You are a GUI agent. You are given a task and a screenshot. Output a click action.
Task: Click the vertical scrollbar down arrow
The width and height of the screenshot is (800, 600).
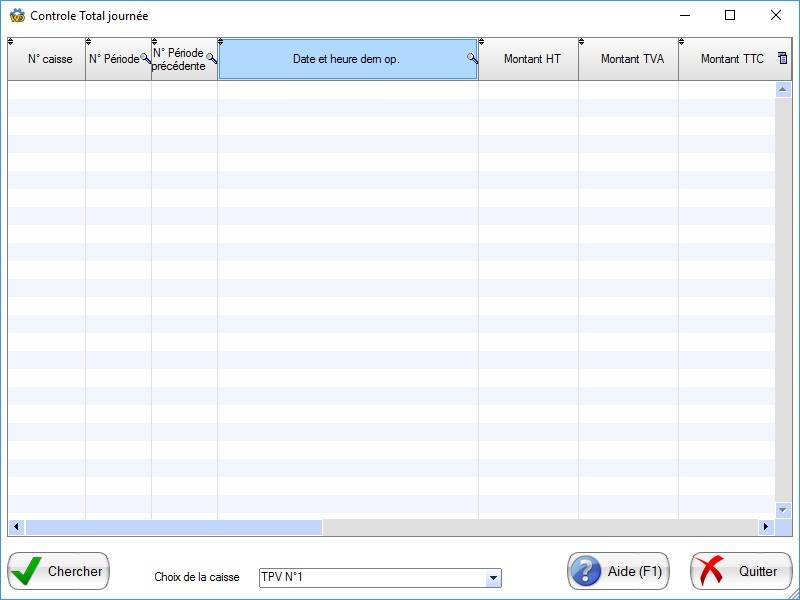783,509
